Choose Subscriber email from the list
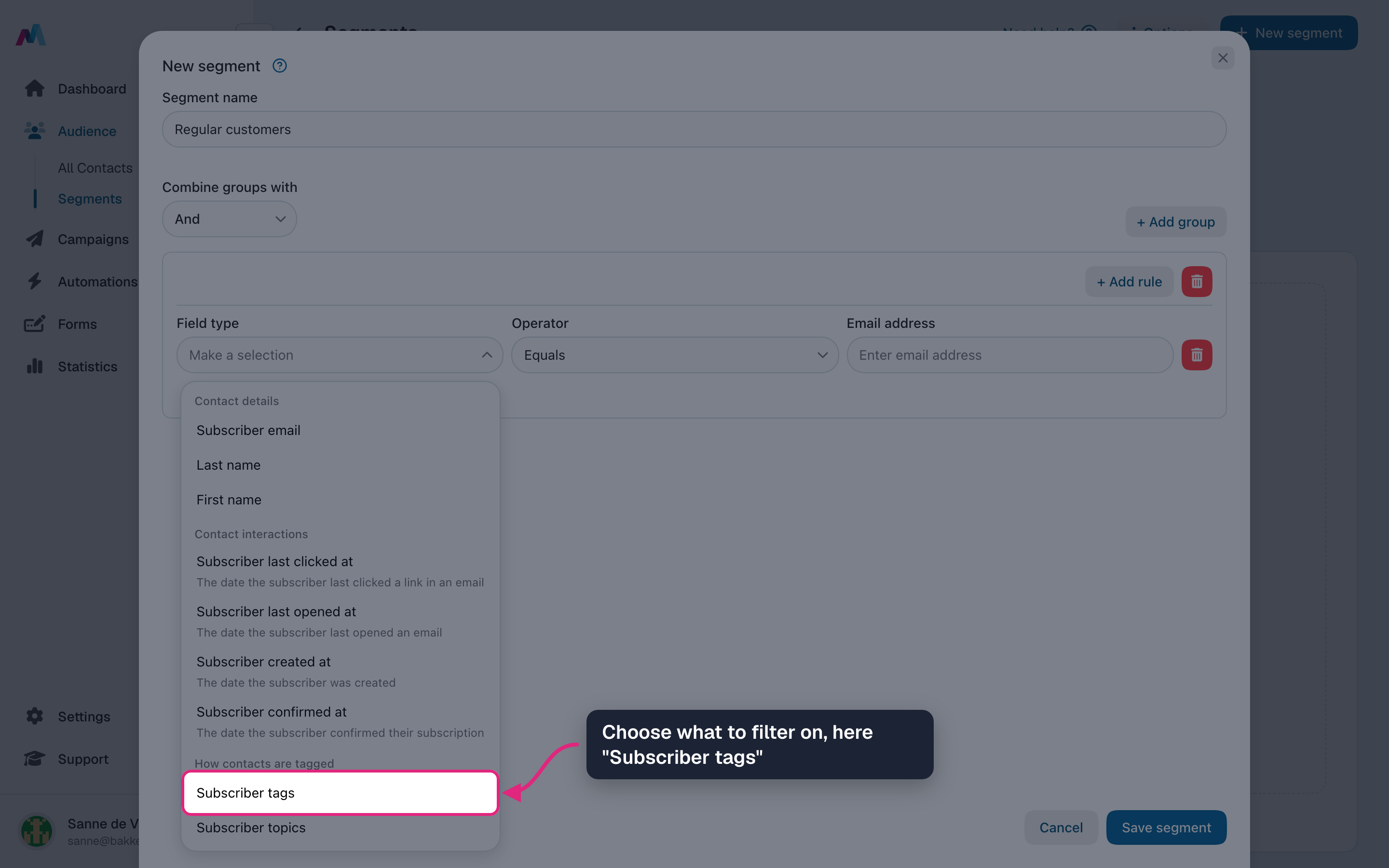 click(x=340, y=430)
